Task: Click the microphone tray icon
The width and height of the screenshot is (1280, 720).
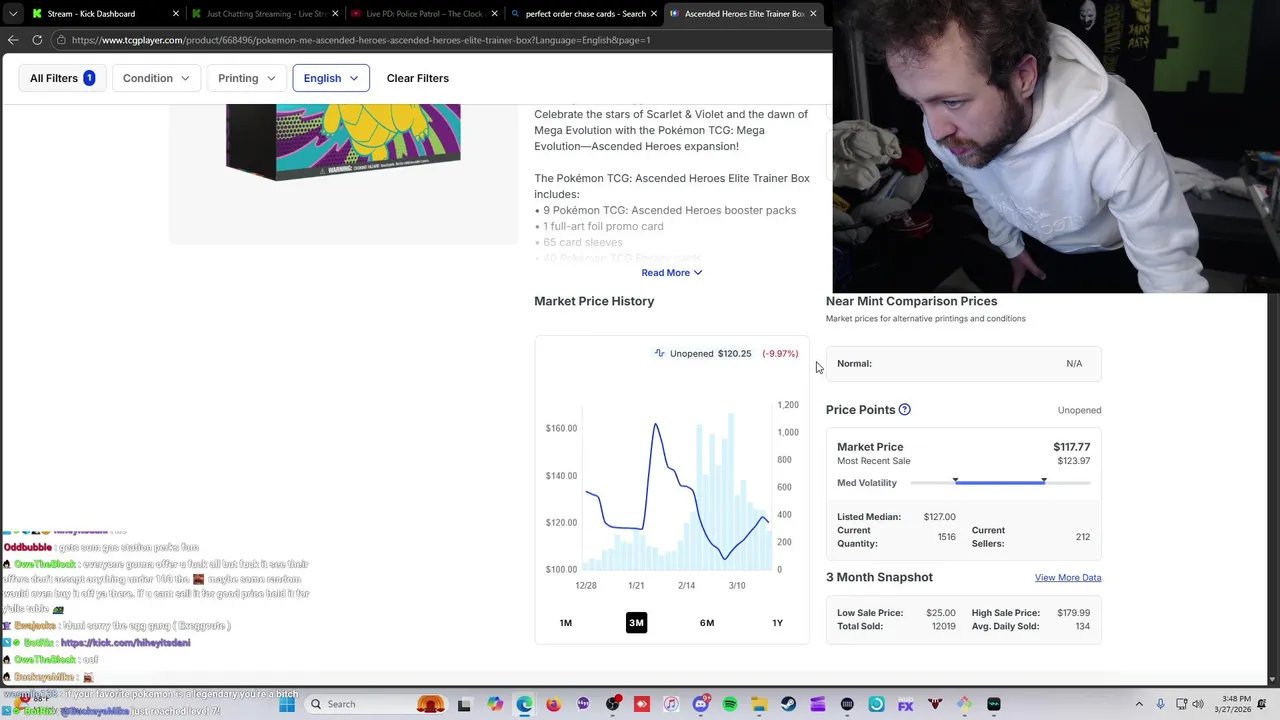Action: point(1161,704)
